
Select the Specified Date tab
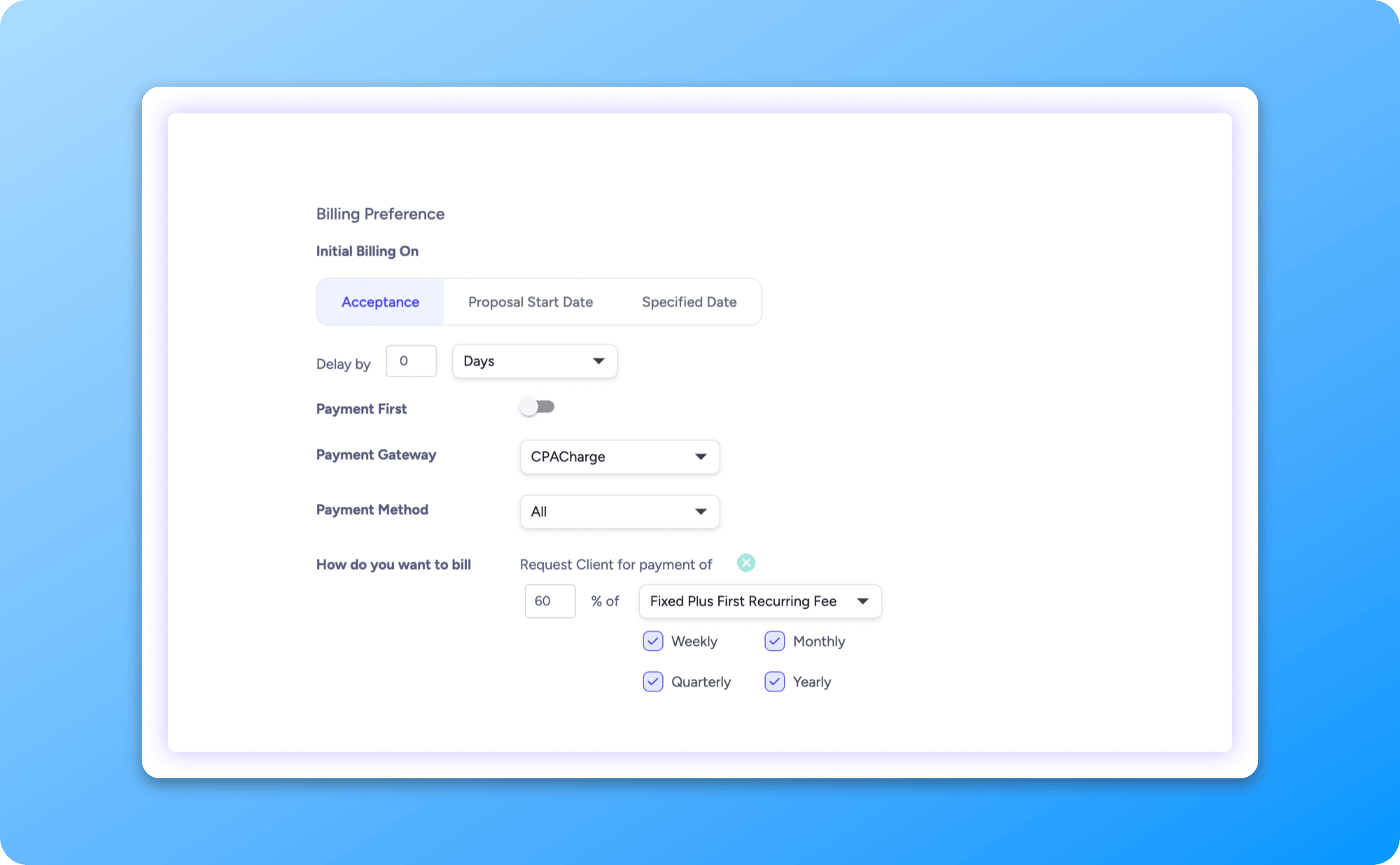pos(689,302)
